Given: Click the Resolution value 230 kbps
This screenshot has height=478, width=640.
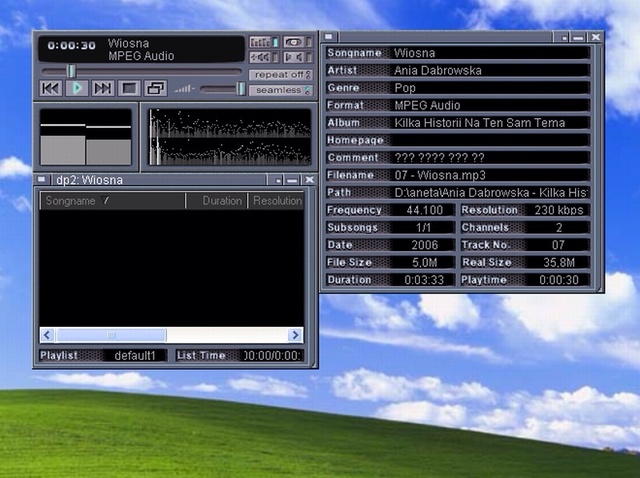Looking at the screenshot, I should (x=559, y=210).
